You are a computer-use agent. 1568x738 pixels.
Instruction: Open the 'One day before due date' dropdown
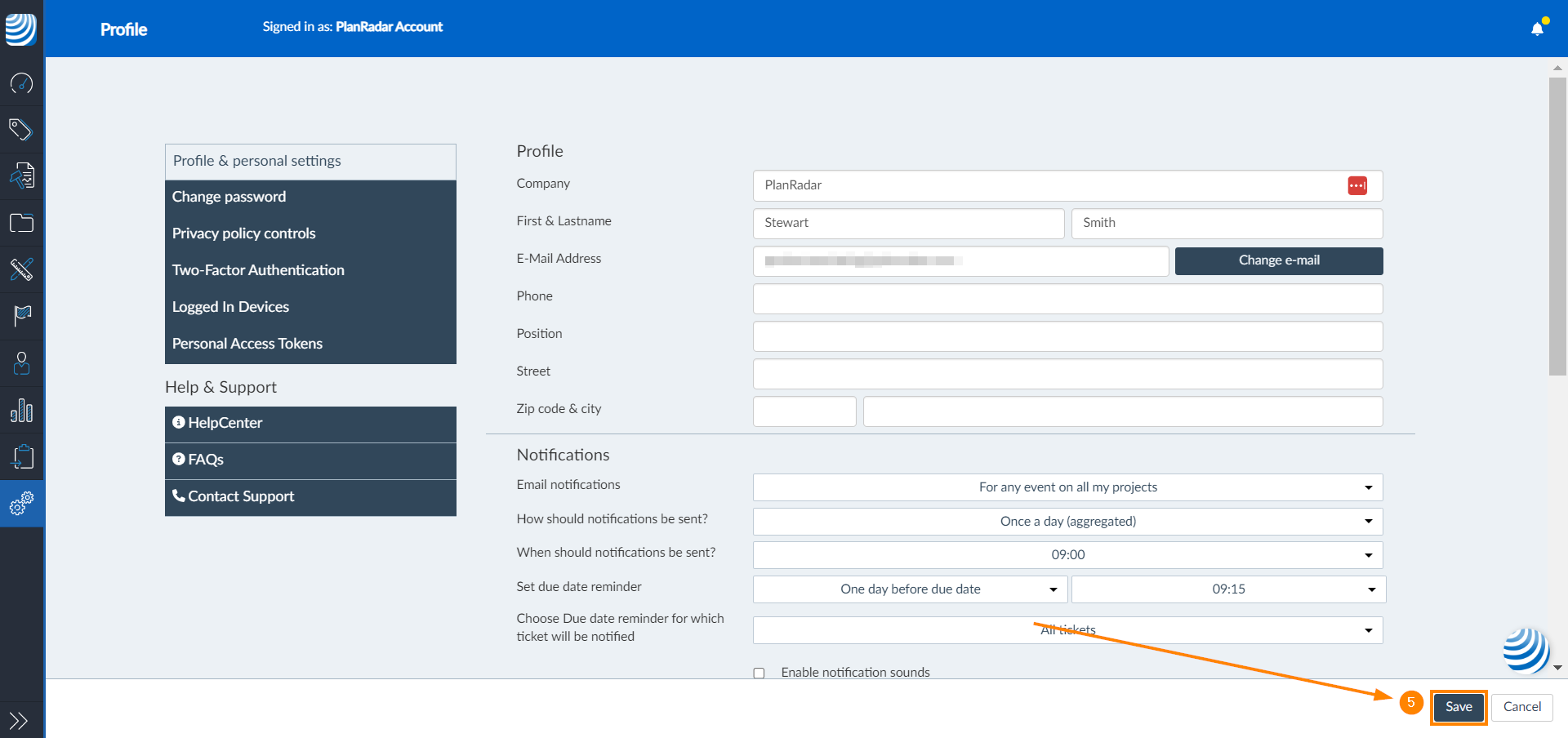click(x=910, y=589)
